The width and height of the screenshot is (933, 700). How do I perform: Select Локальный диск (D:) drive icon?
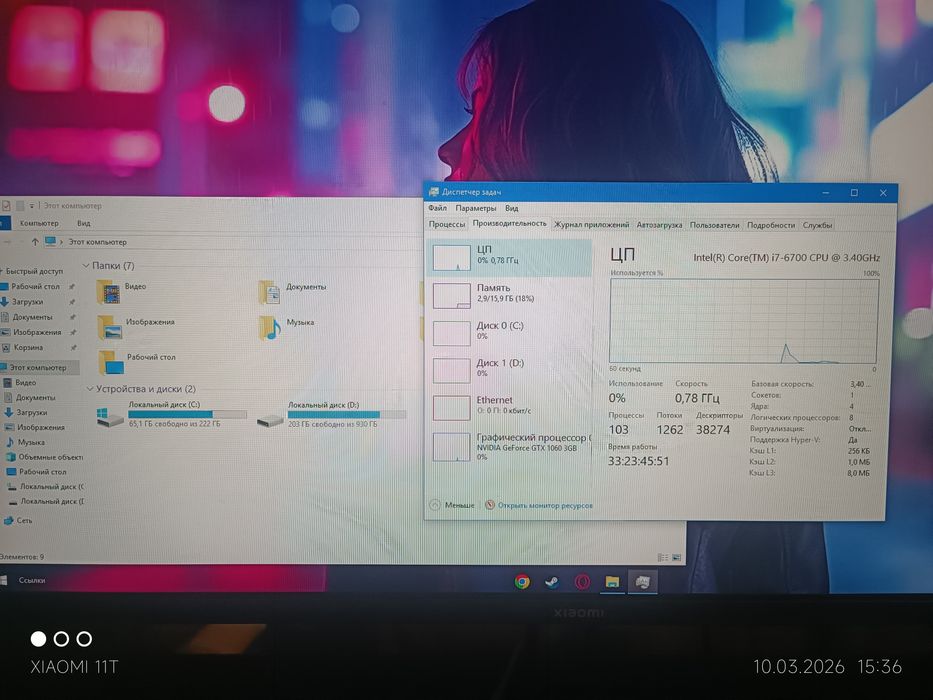[x=270, y=421]
